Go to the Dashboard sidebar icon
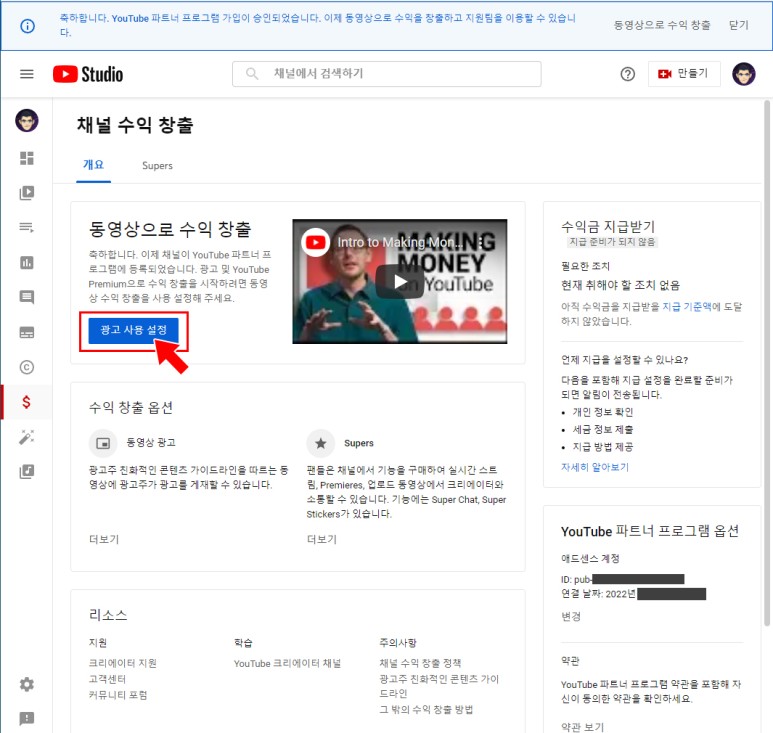 [x=27, y=158]
